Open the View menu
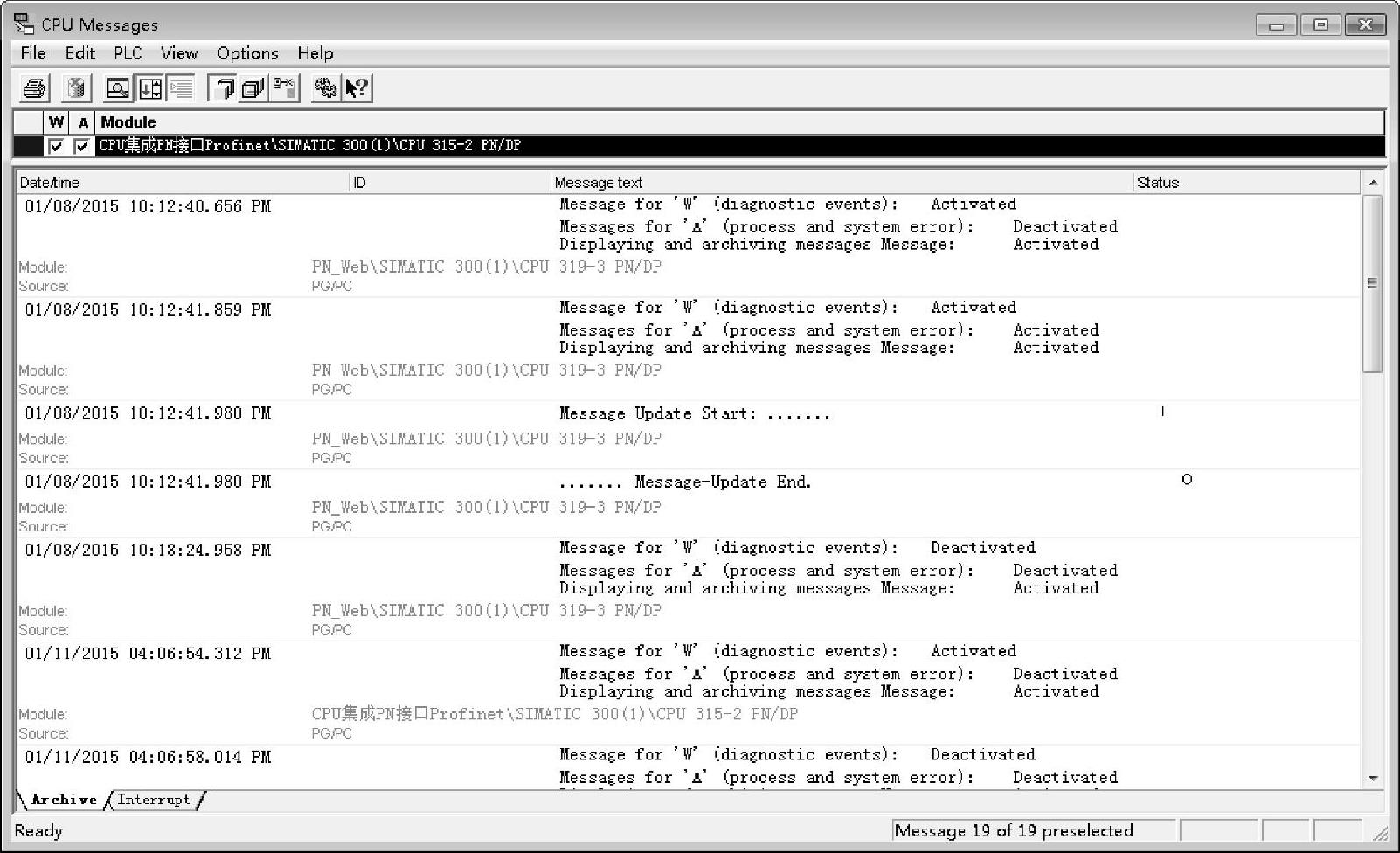 tap(179, 53)
